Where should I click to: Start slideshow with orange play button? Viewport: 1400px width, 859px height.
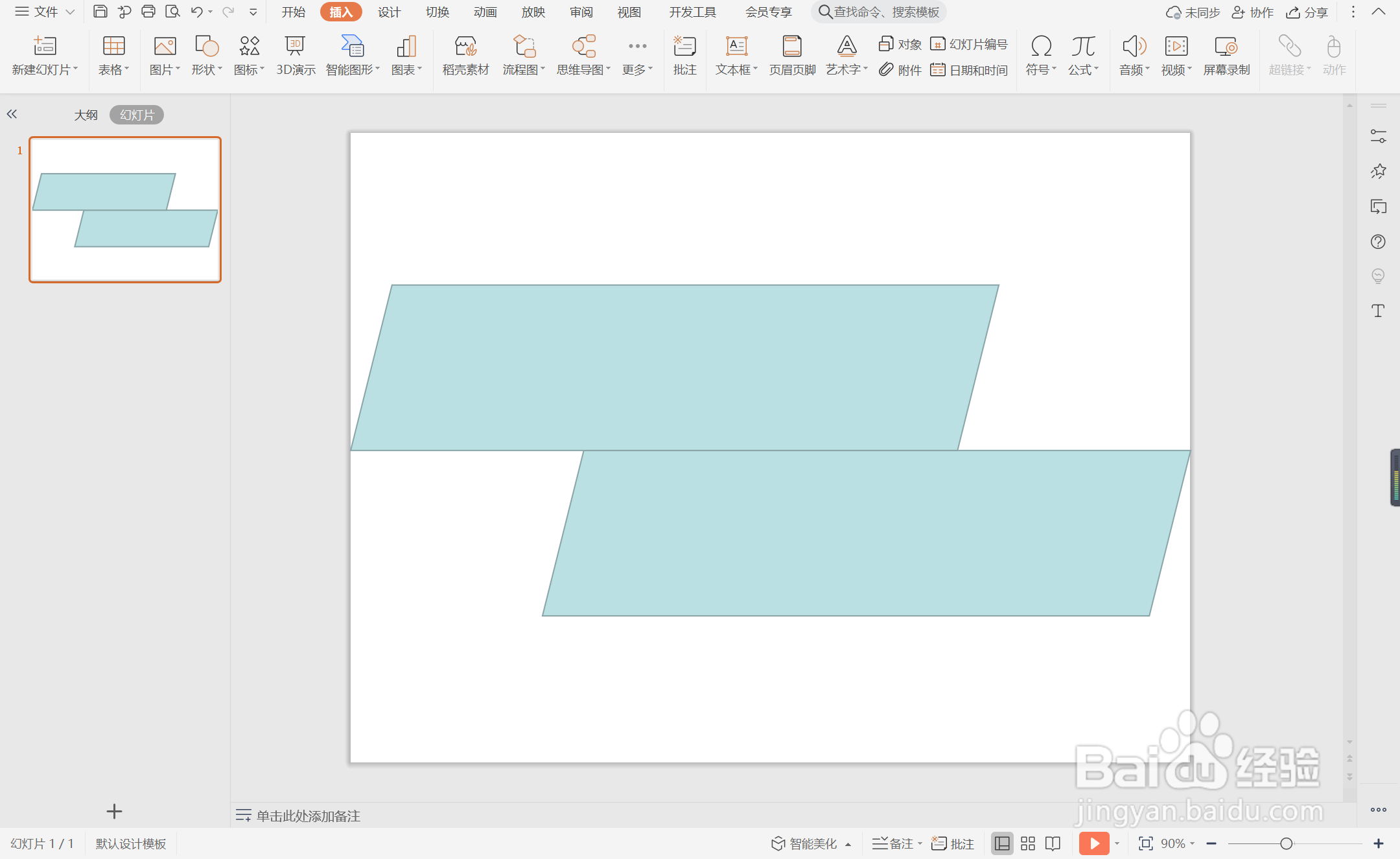(x=1093, y=843)
